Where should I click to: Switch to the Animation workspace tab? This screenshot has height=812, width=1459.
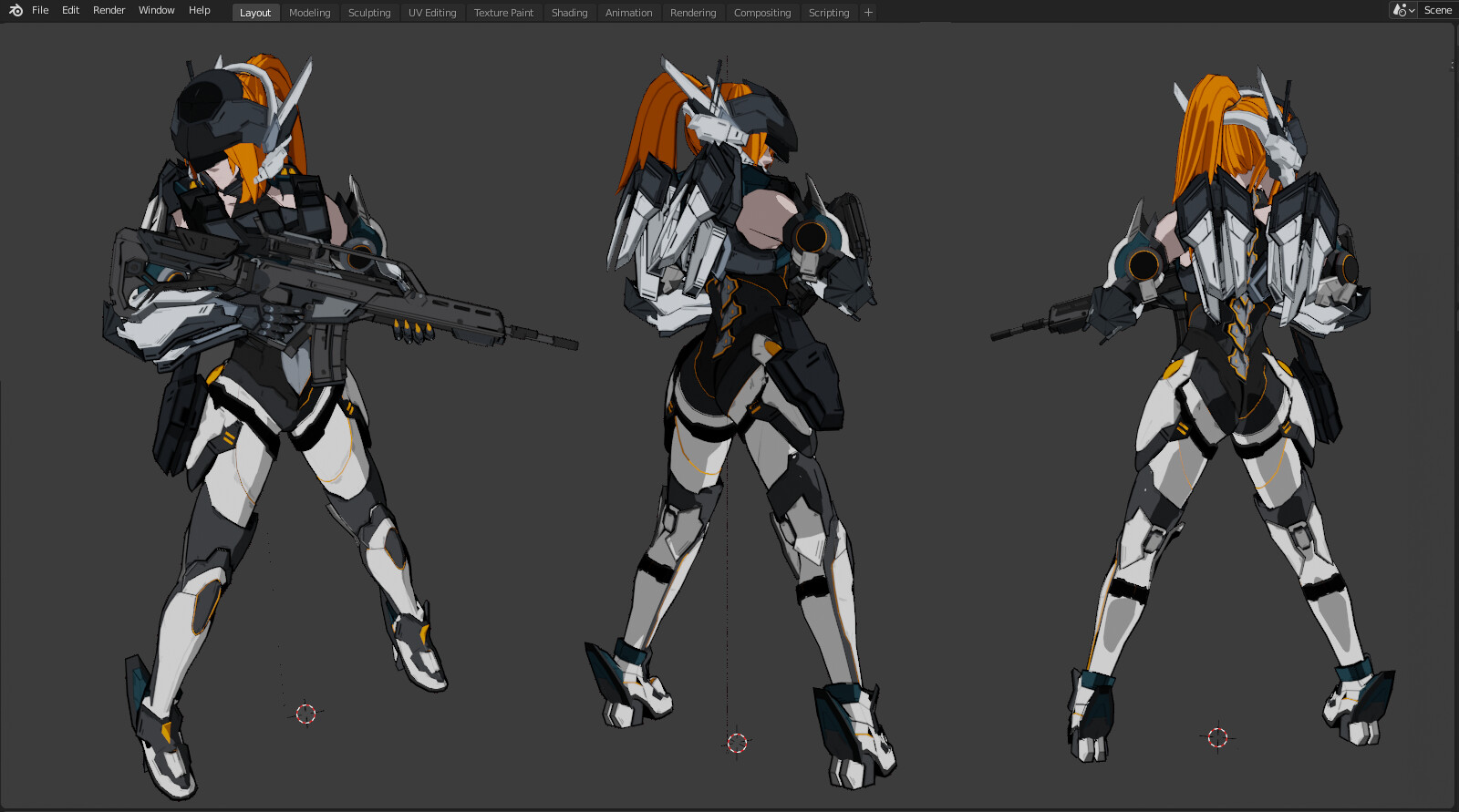(x=628, y=13)
